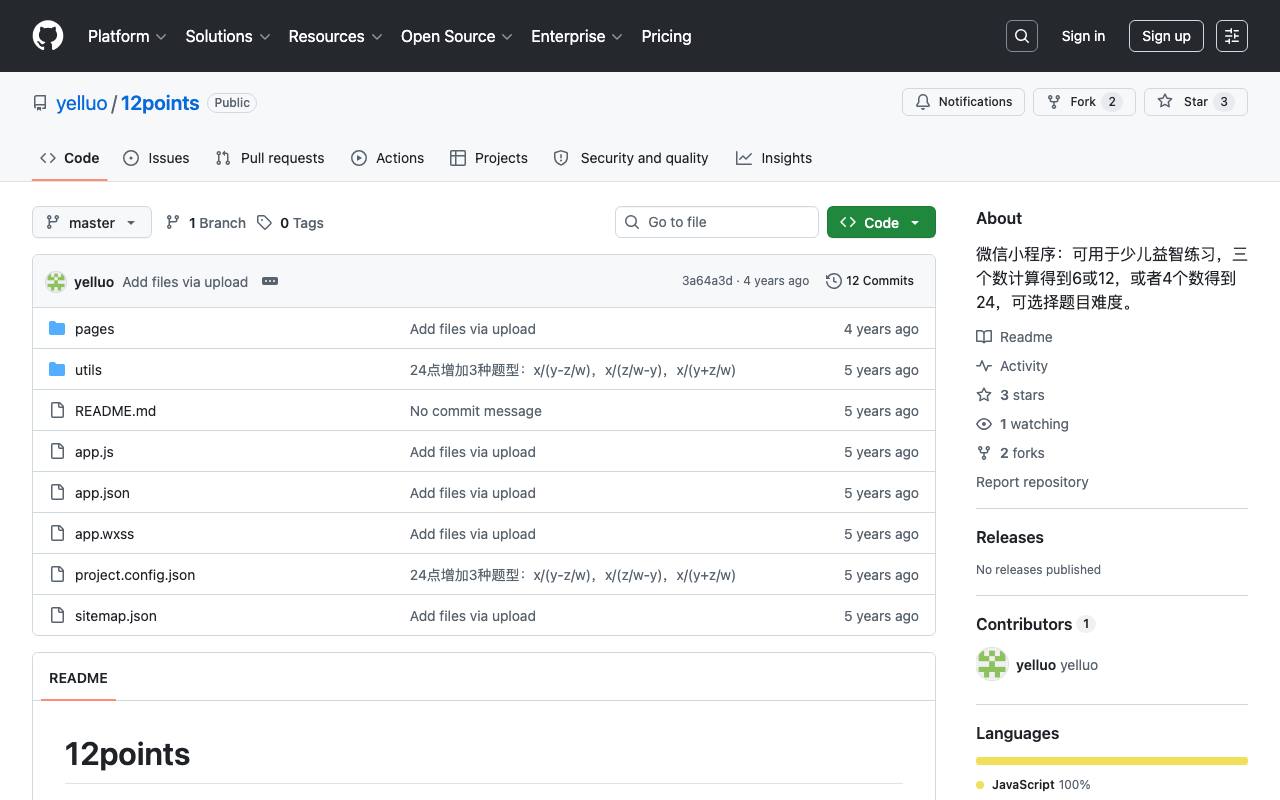Click the Notifications button
Screen dimensions: 1280x800
point(964,102)
